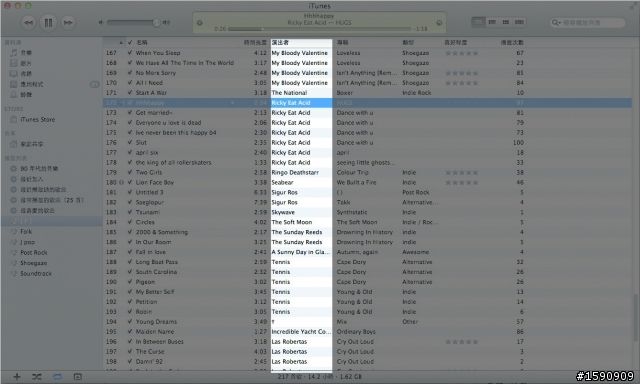Uncheck the song Get married~
640x384 pixels.
click(x=129, y=113)
